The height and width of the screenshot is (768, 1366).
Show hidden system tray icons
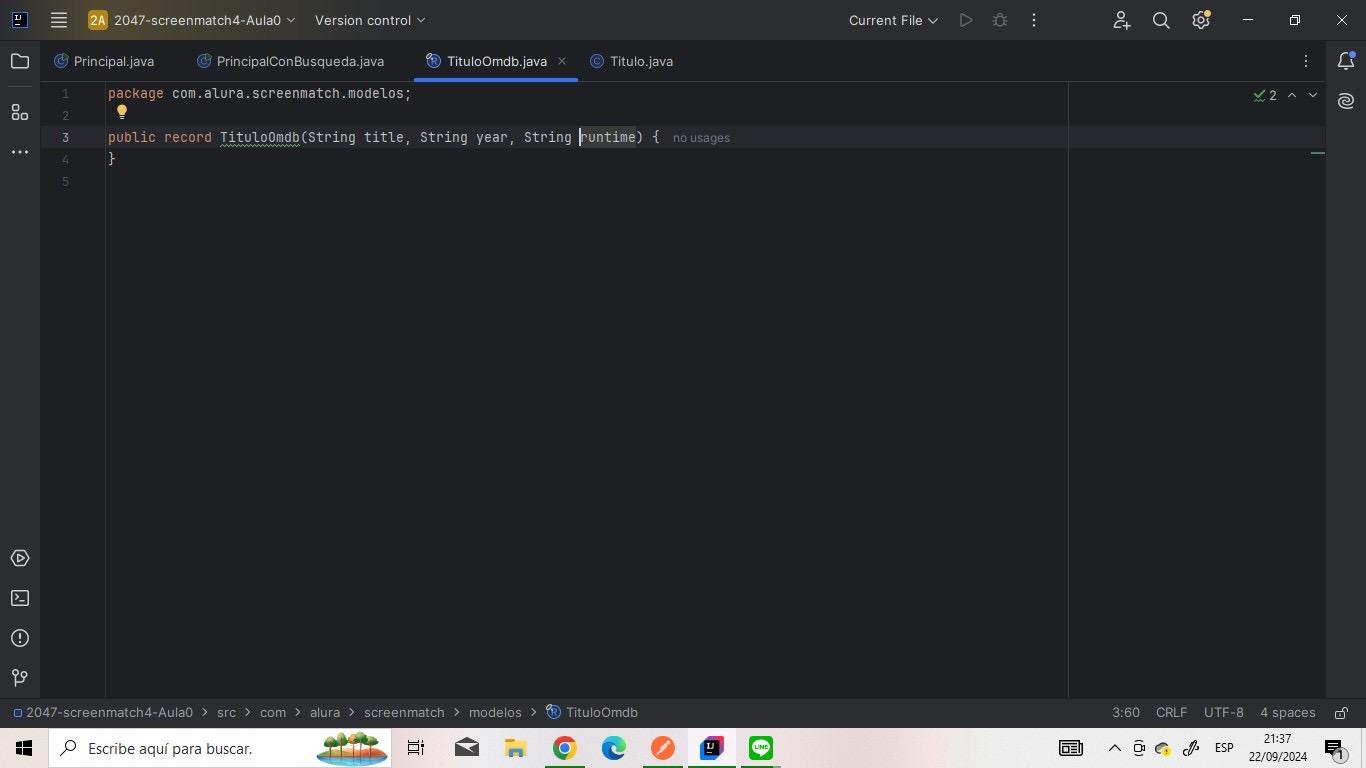[1114, 748]
